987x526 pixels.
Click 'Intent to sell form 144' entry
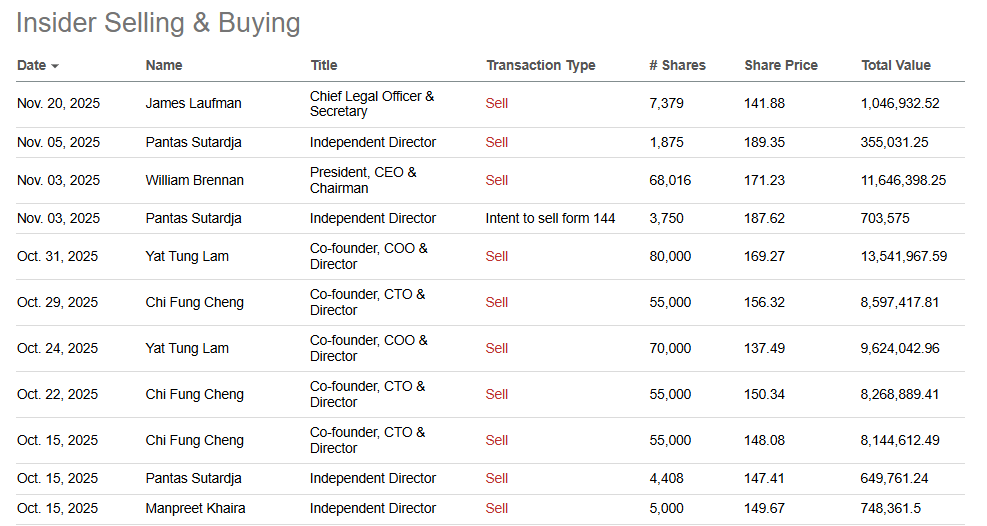tap(550, 218)
